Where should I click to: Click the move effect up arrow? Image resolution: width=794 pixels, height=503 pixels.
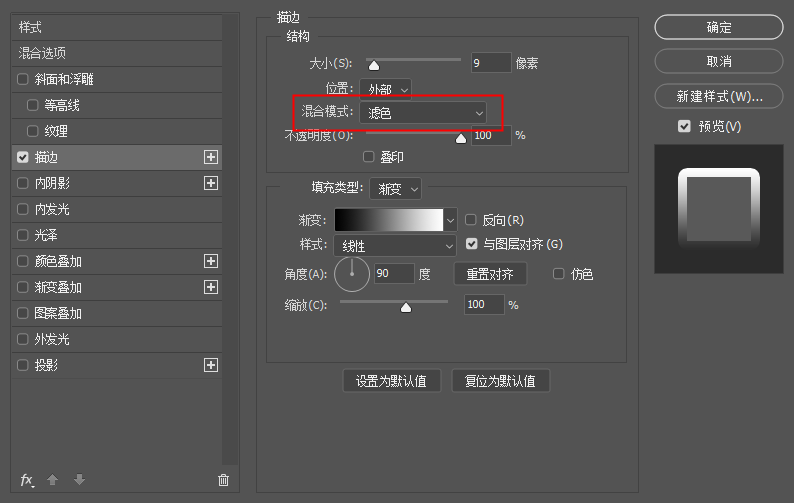(x=52, y=479)
